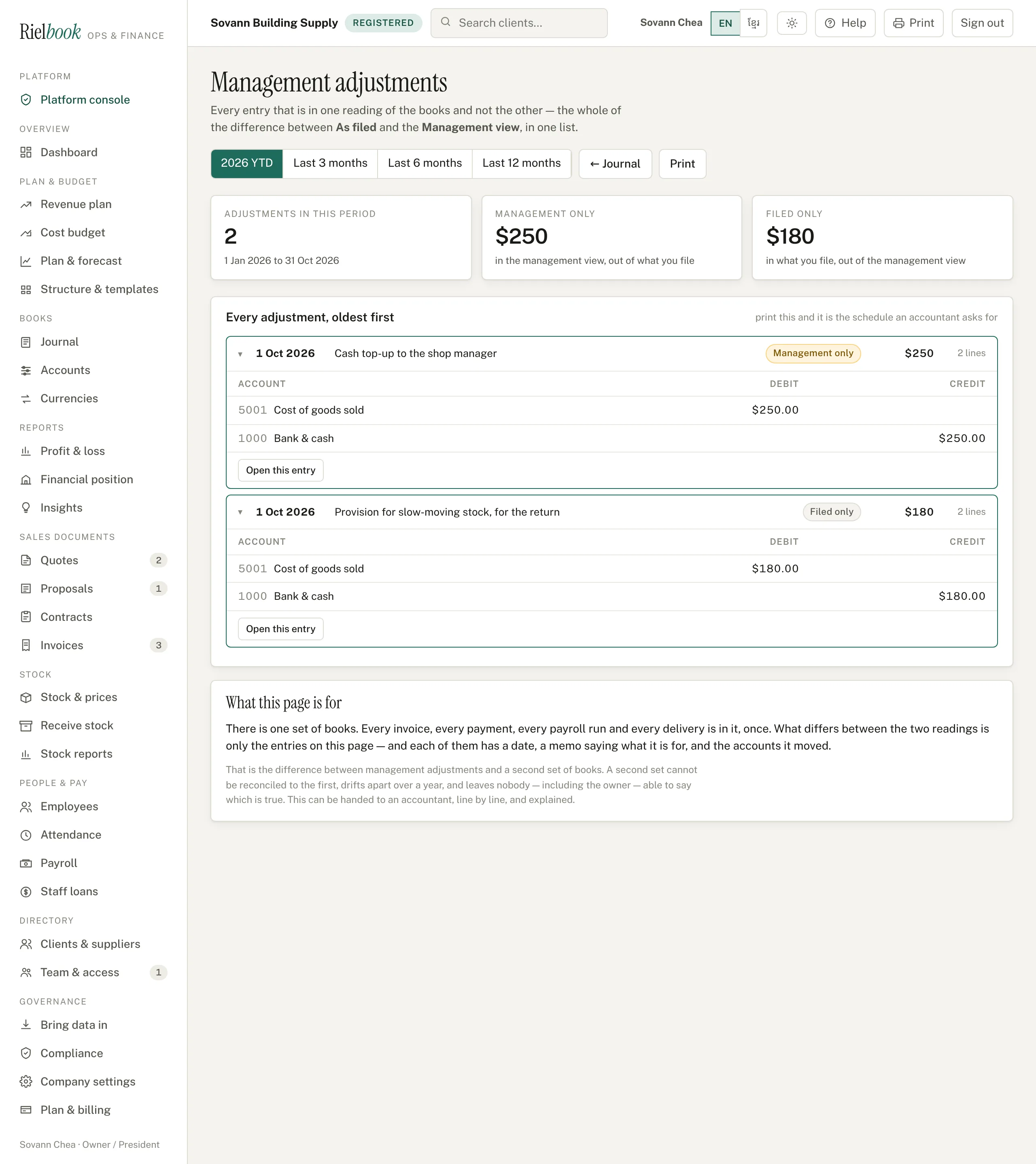This screenshot has width=1036, height=1164.
Task: Click the Filed only badge
Action: click(832, 512)
